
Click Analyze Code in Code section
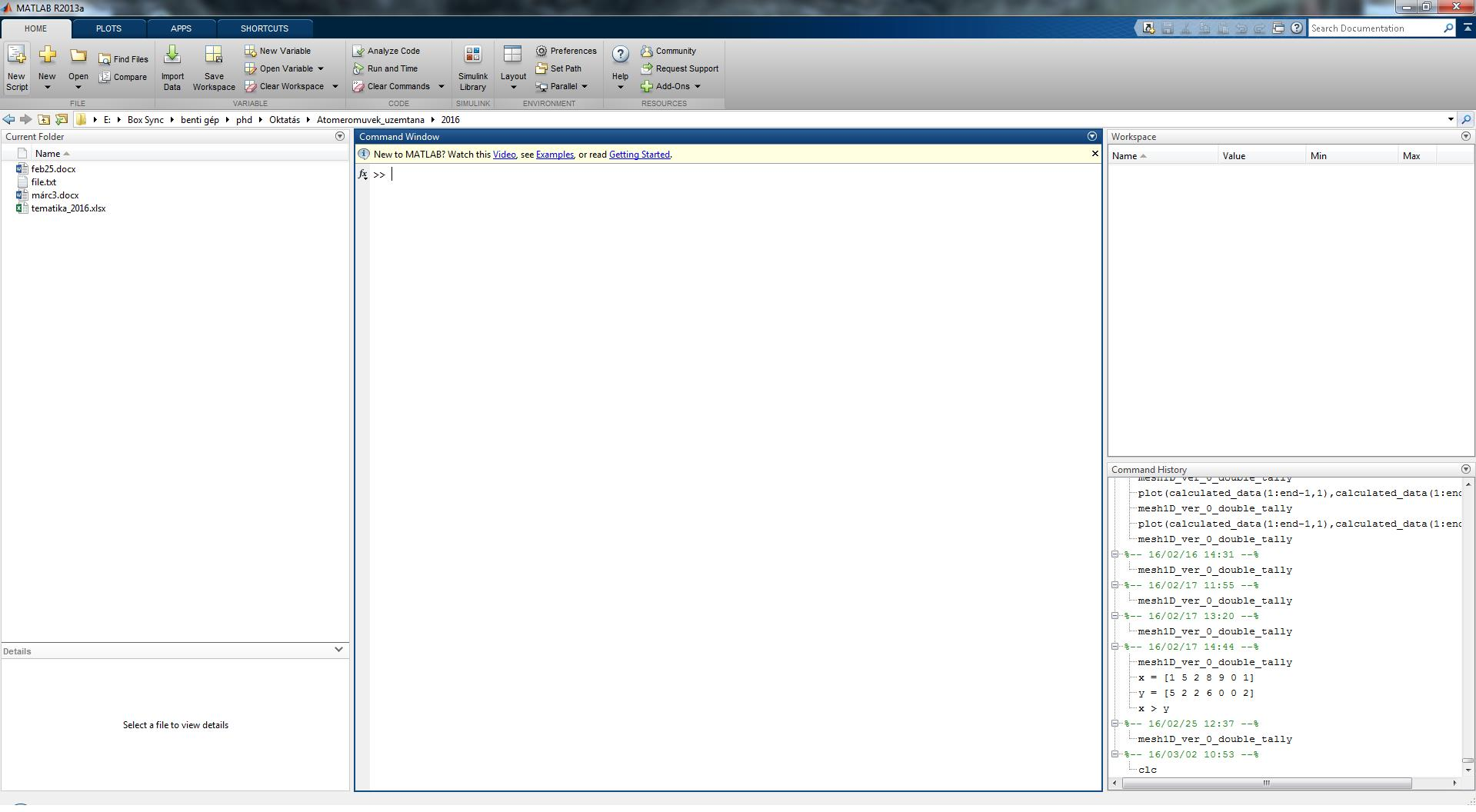pyautogui.click(x=386, y=51)
